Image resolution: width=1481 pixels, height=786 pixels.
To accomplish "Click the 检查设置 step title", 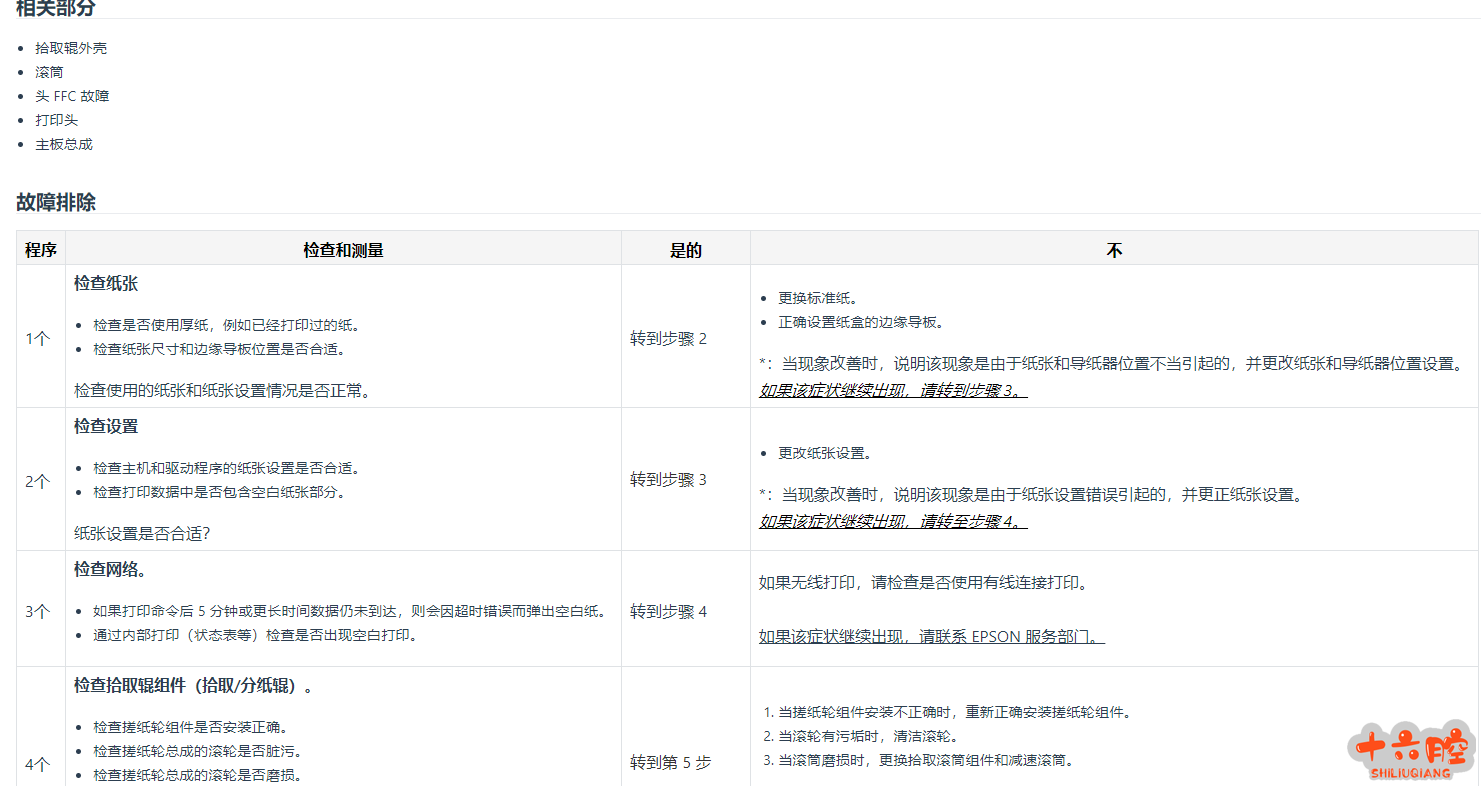I will (x=106, y=427).
